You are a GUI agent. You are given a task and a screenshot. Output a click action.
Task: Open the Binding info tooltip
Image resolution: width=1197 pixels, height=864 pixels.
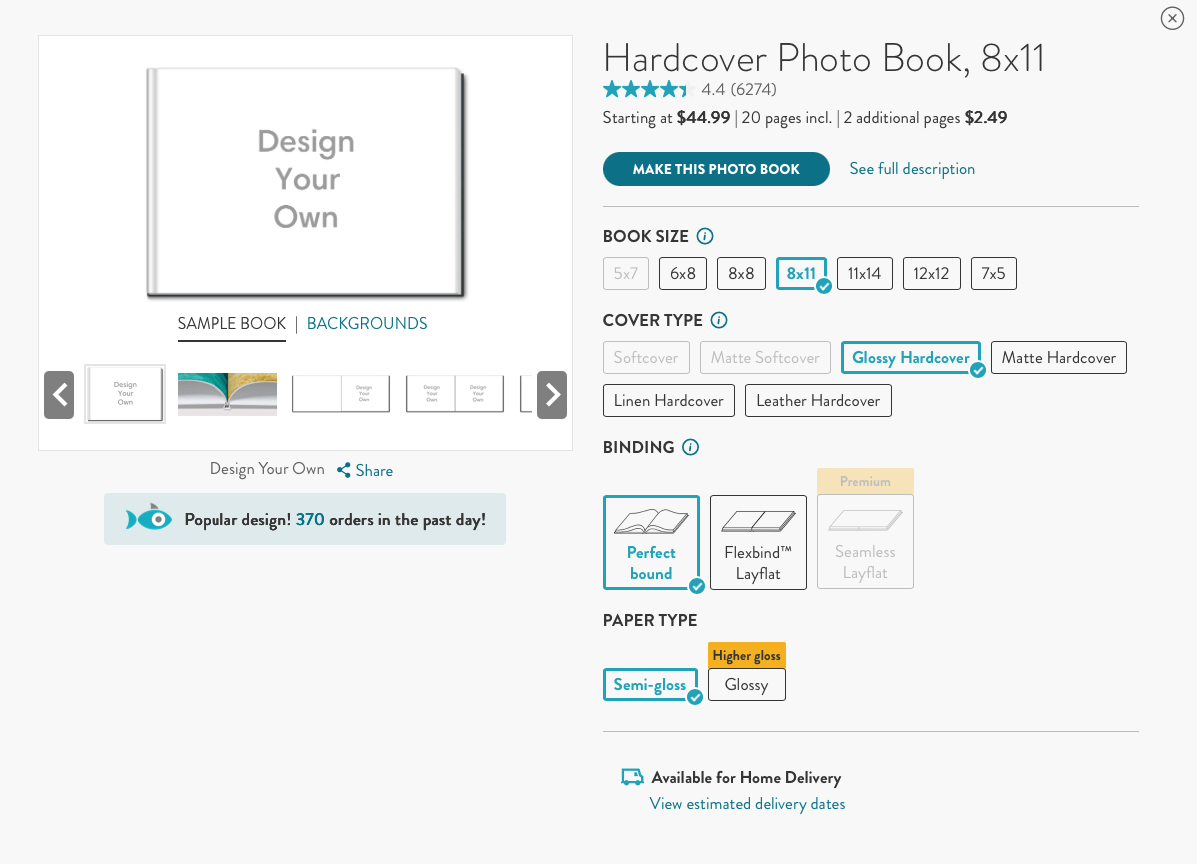click(690, 447)
